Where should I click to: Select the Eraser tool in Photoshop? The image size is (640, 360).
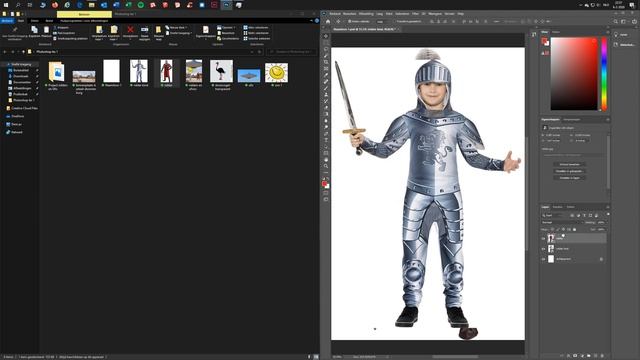pos(326,108)
